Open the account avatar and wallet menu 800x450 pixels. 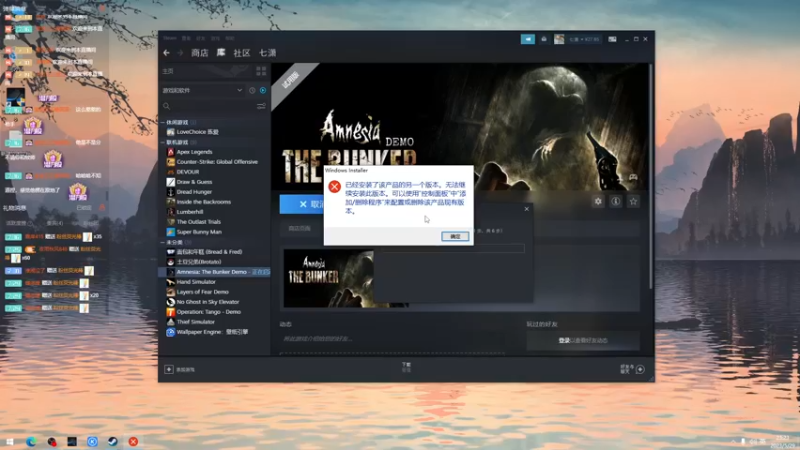tap(578, 39)
